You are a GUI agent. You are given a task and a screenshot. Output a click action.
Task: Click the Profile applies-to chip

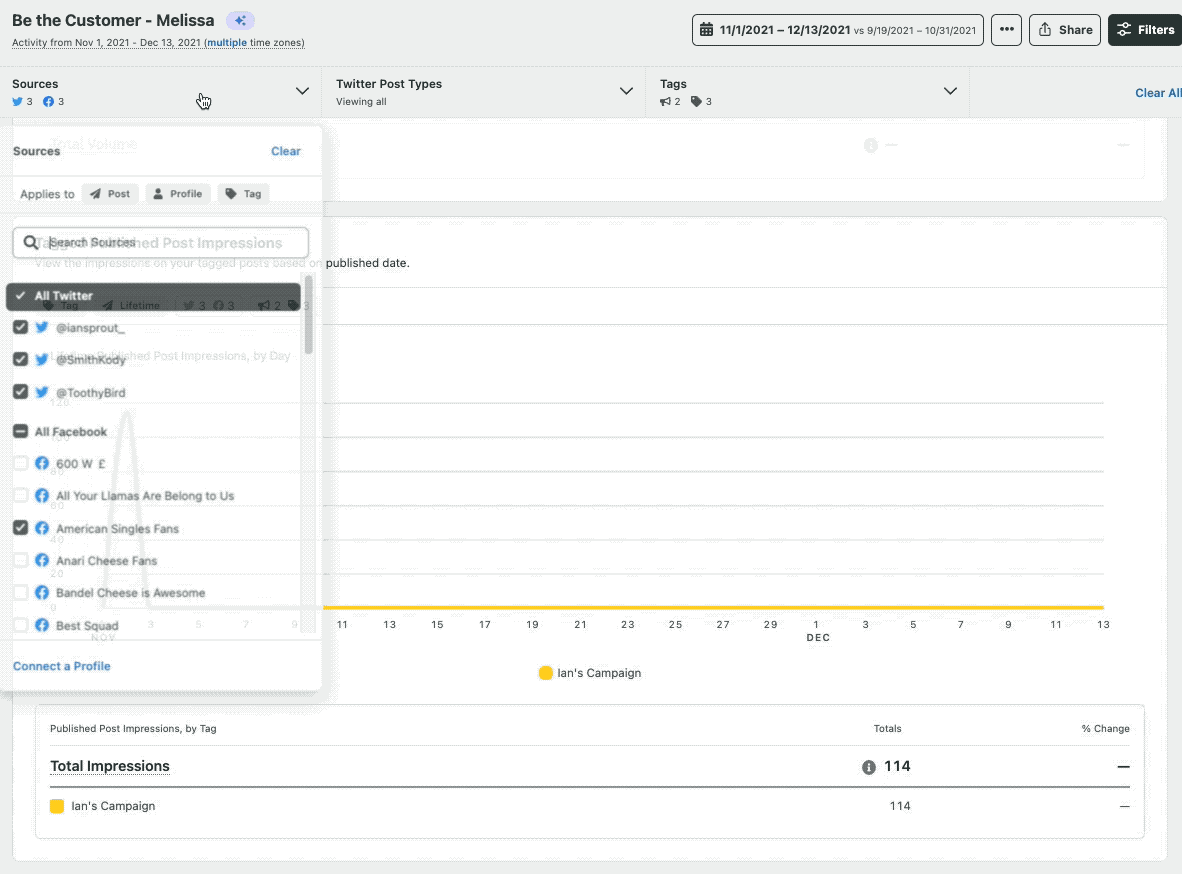point(178,194)
